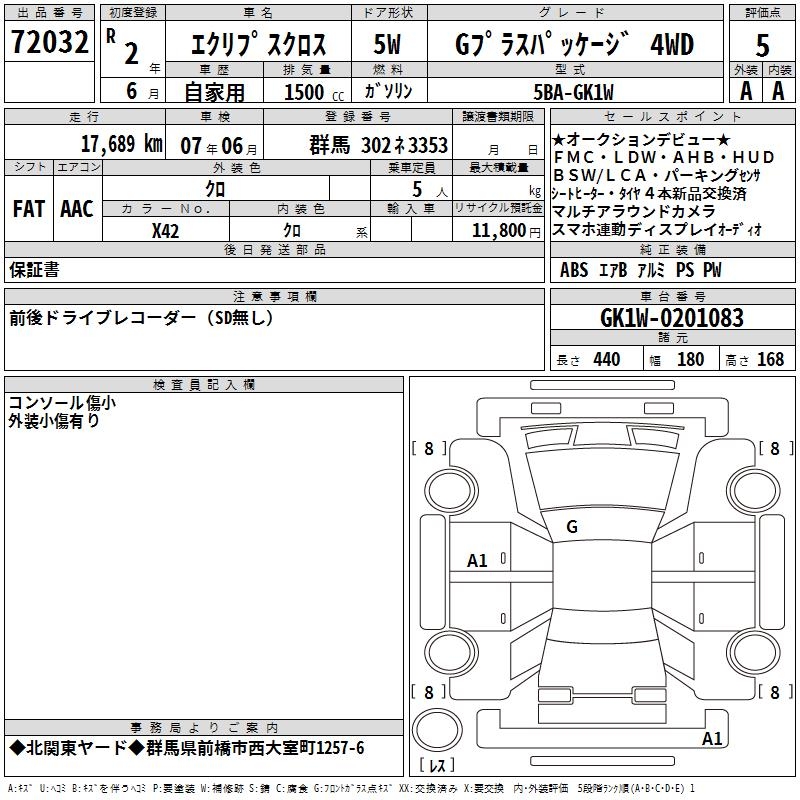Click the FAT shift type cell
This screenshot has width=800, height=800.
click(28, 208)
